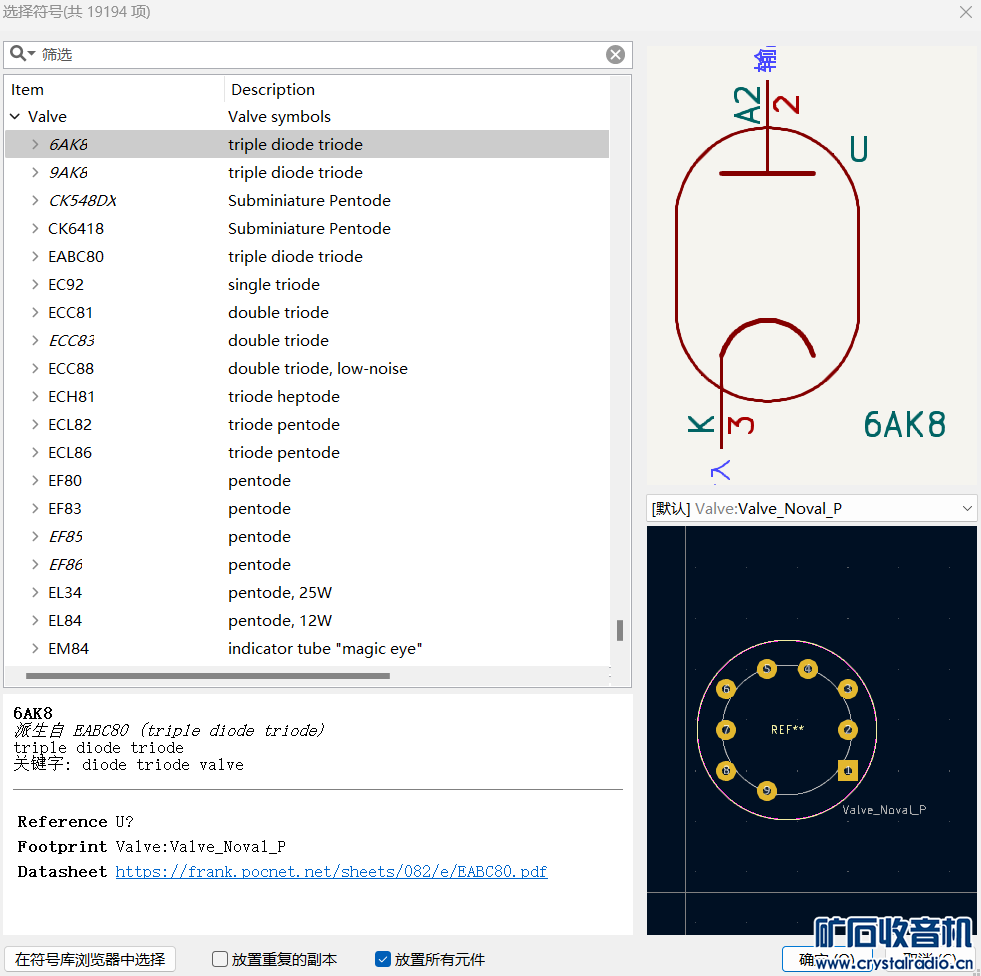Select the CK548DX item
Screen dimensions: 981x976
pos(307,201)
